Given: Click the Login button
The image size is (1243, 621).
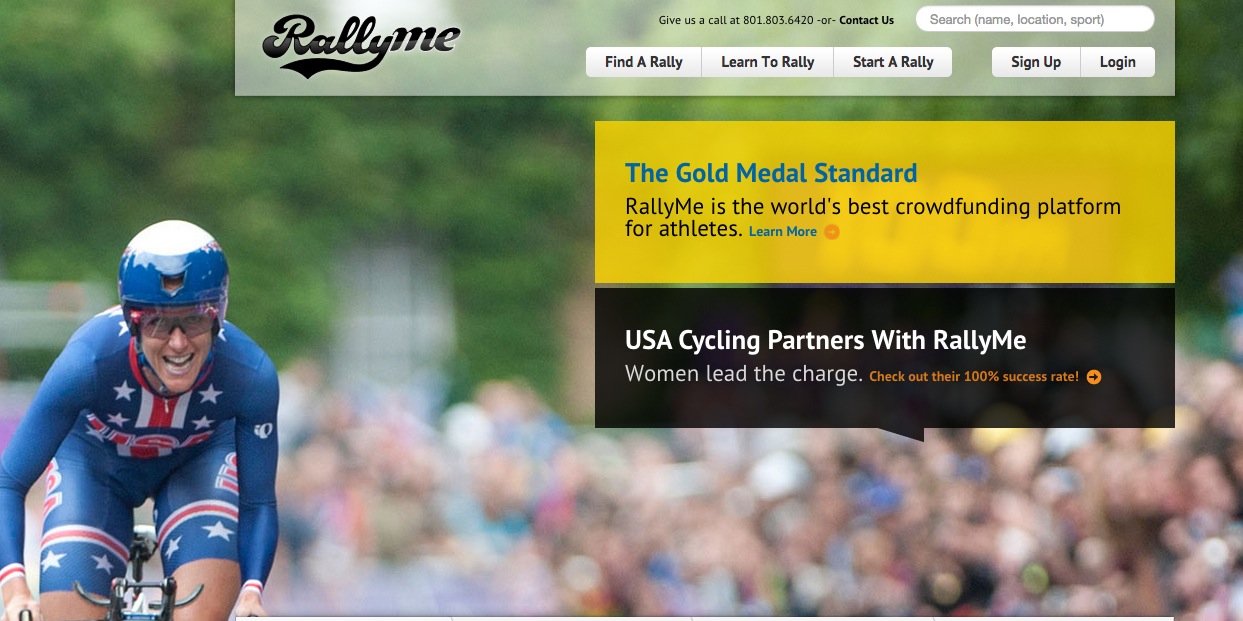Looking at the screenshot, I should (x=1117, y=62).
